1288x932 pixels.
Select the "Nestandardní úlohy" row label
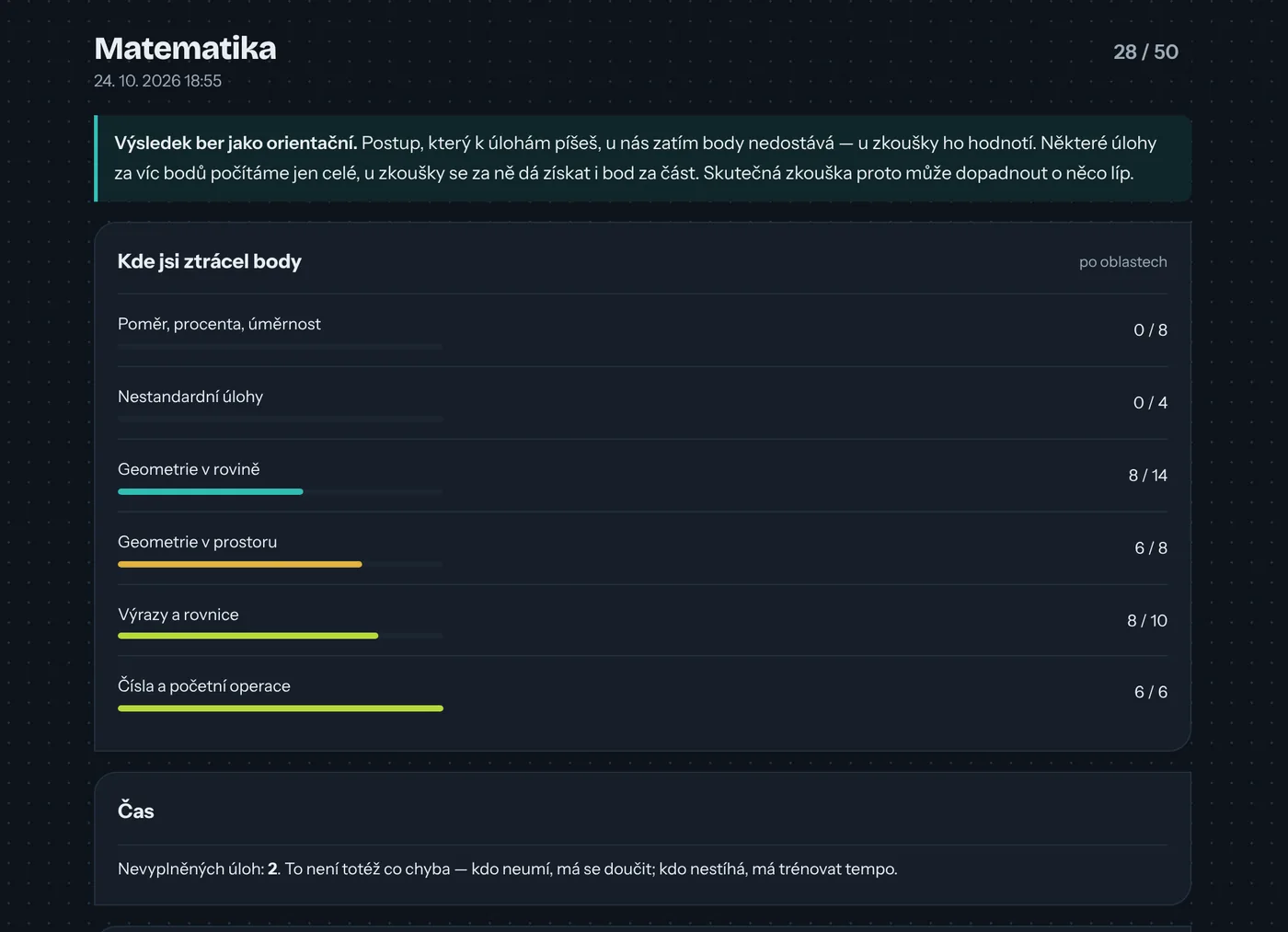click(x=190, y=397)
